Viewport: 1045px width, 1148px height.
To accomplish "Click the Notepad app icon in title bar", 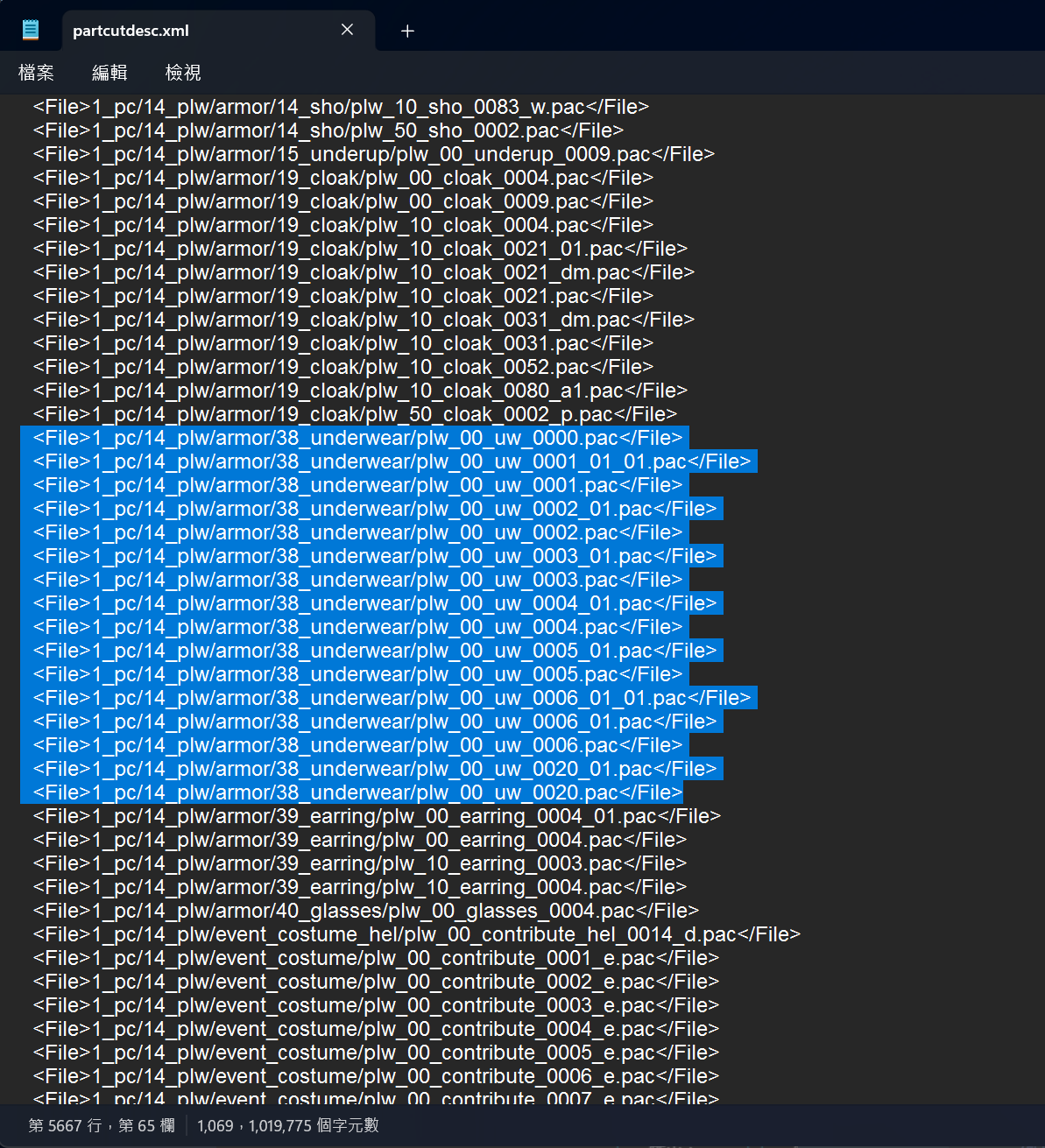I will [31, 30].
